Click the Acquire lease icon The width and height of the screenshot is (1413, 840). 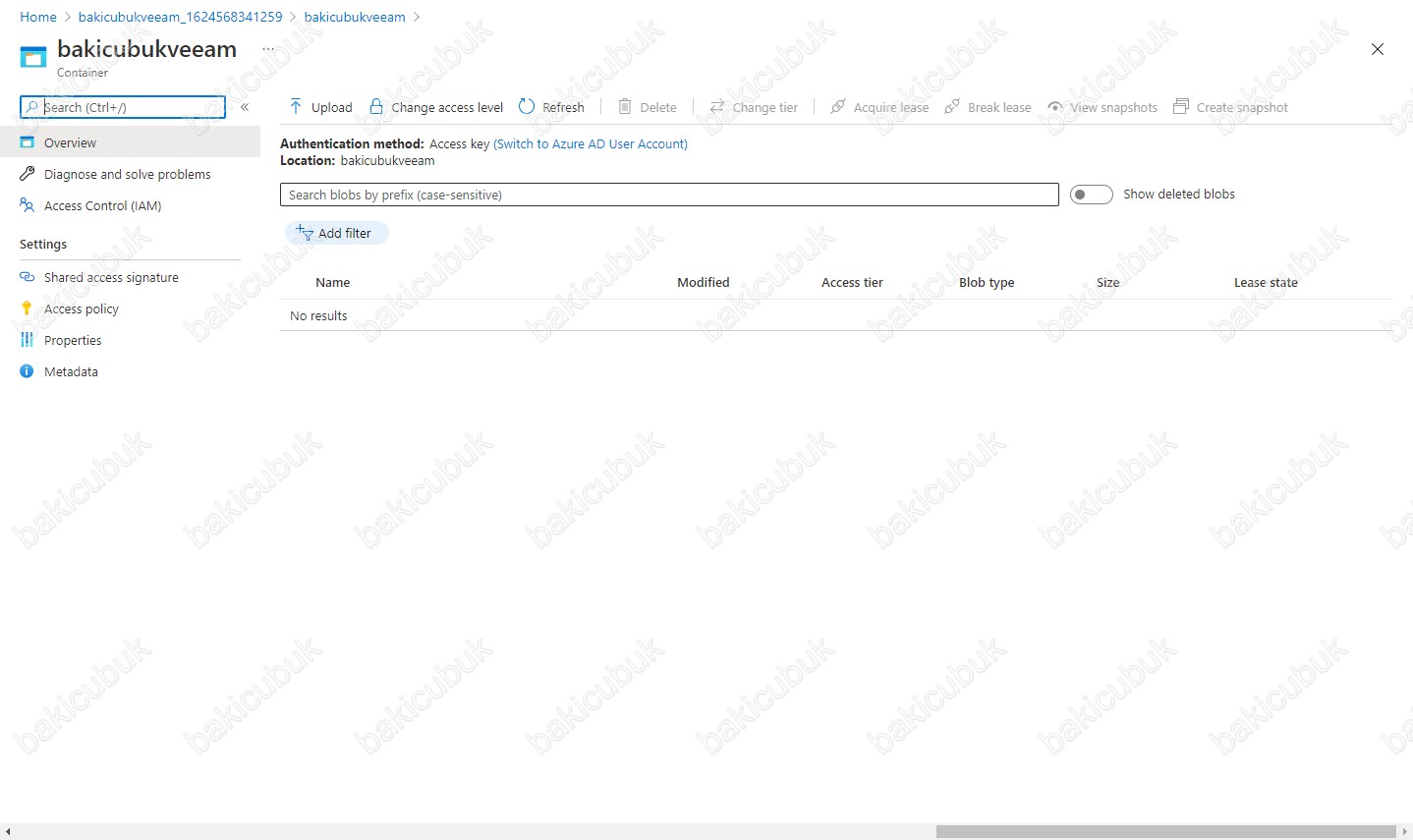pyautogui.click(x=838, y=107)
